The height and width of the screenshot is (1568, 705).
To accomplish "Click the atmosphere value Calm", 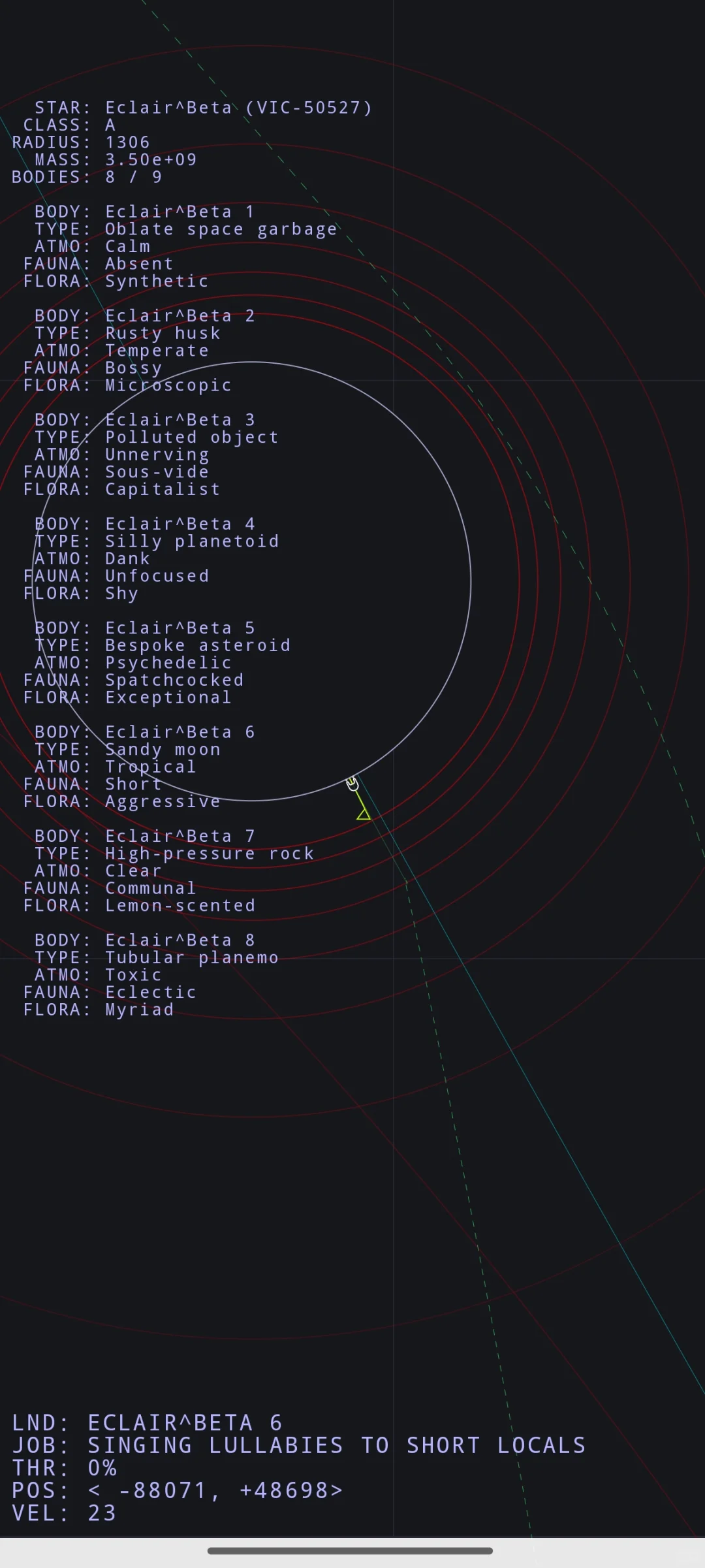I will pyautogui.click(x=128, y=246).
